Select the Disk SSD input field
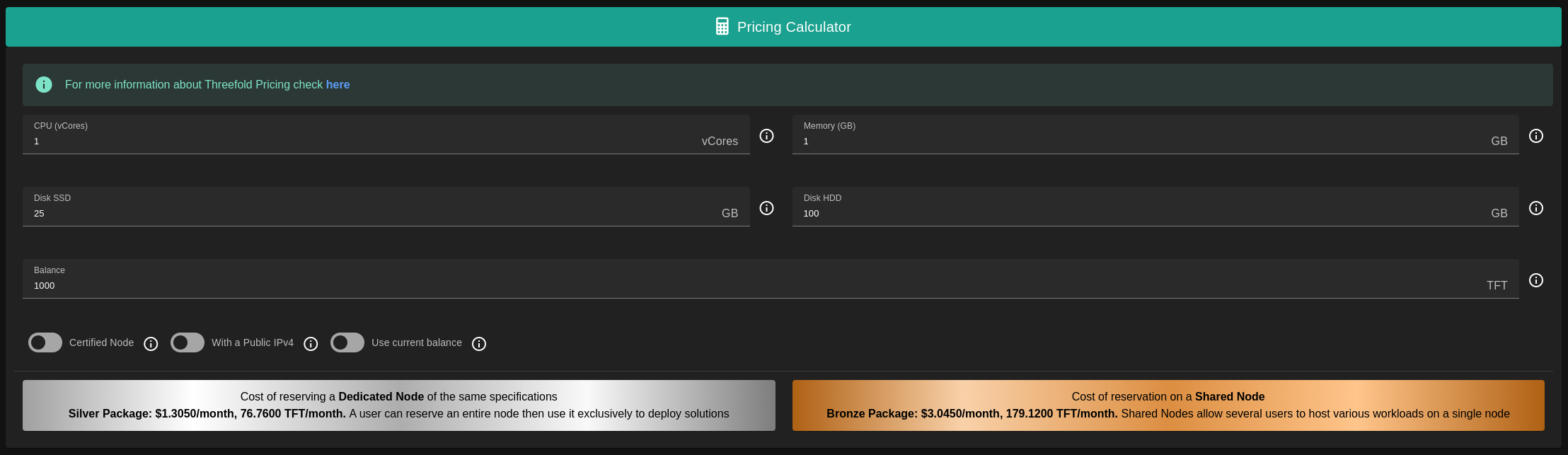This screenshot has height=455, width=1568. click(x=354, y=214)
